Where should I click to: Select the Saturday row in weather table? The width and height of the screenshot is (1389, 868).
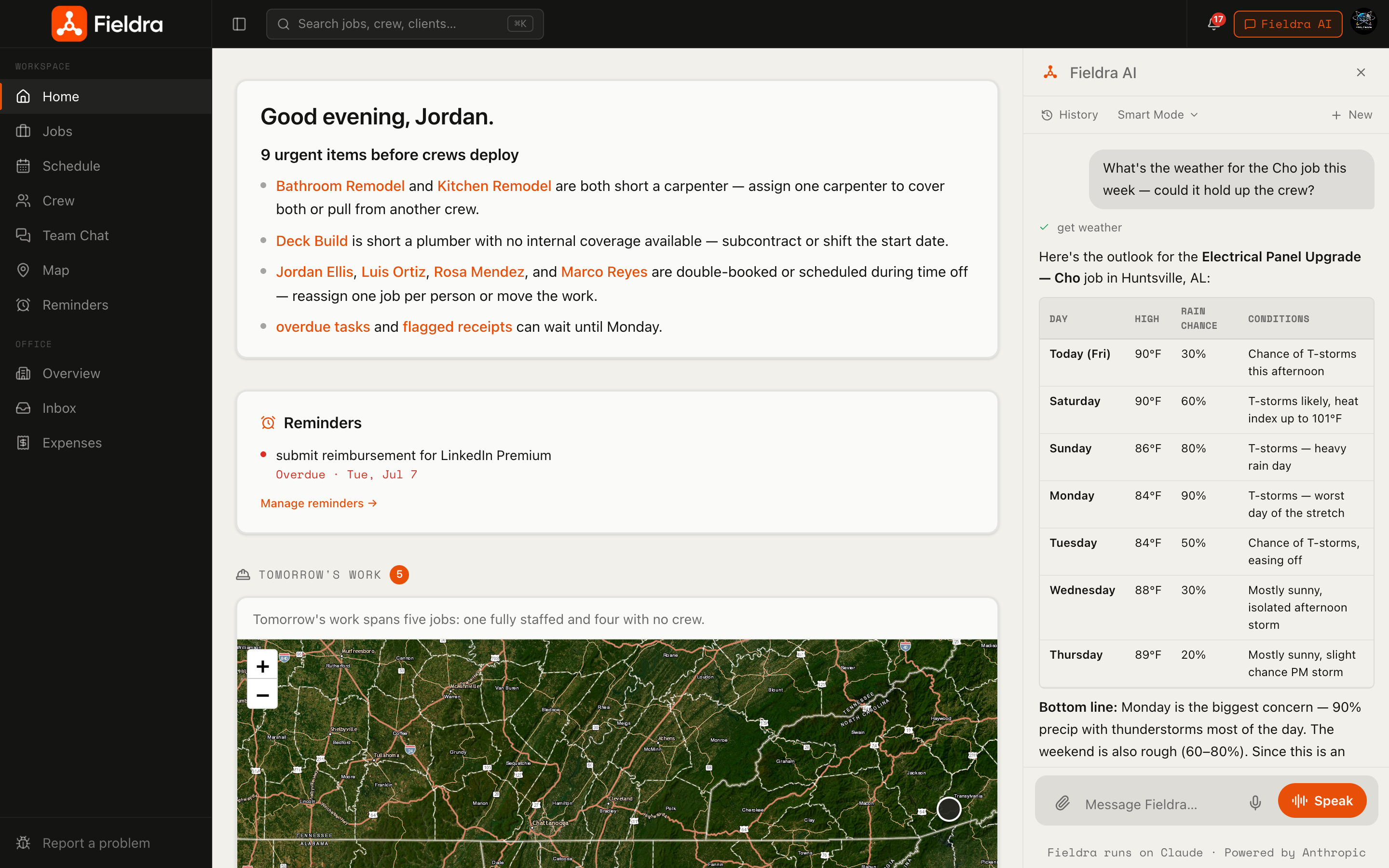tap(1206, 410)
